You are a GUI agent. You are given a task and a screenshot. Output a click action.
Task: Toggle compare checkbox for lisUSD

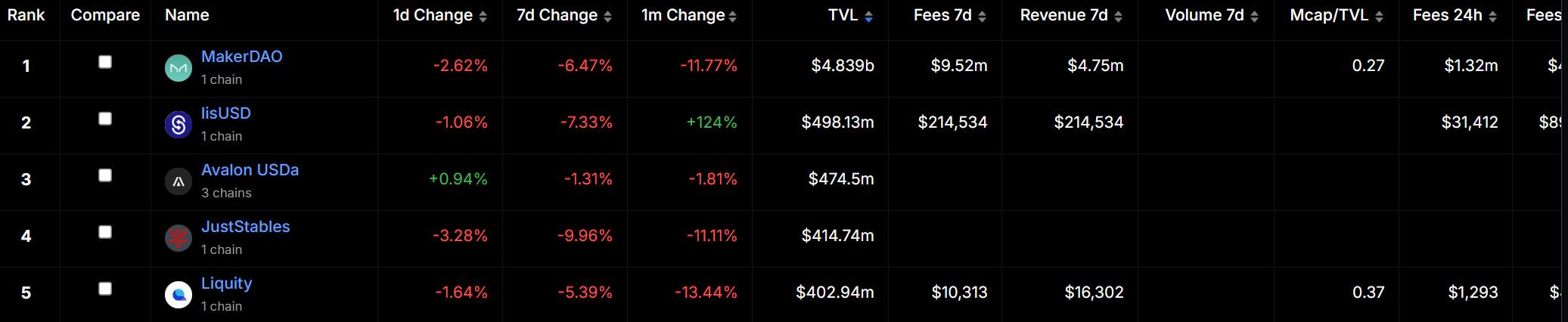tap(105, 119)
